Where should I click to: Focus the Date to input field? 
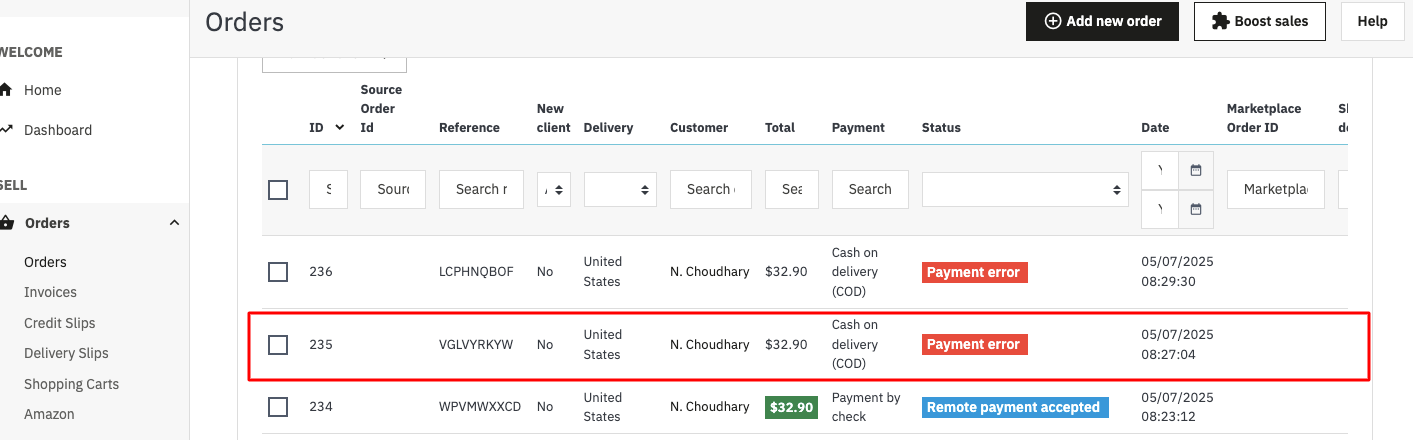1160,209
